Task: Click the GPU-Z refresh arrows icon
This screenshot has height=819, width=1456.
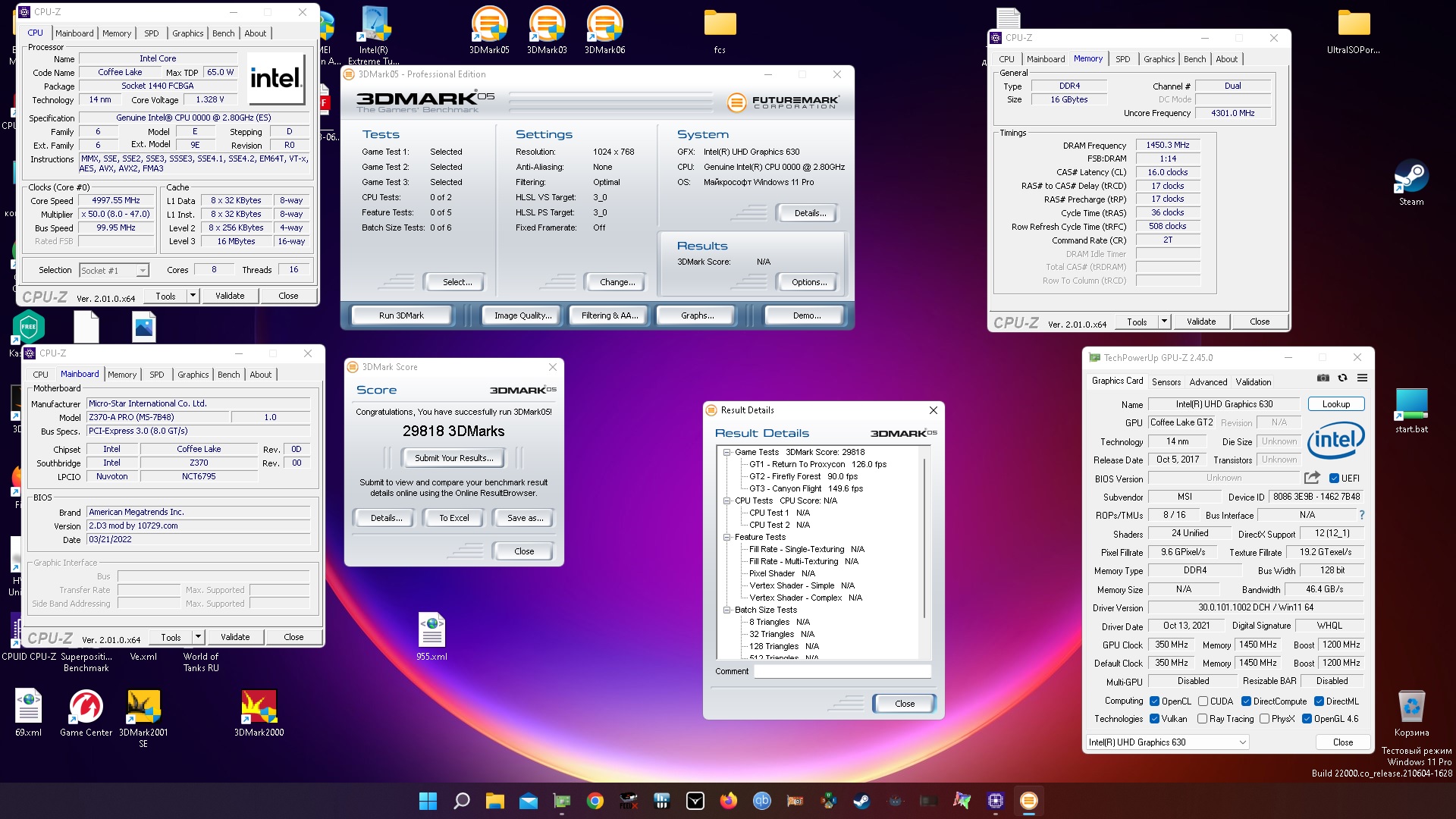Action: point(1343,378)
